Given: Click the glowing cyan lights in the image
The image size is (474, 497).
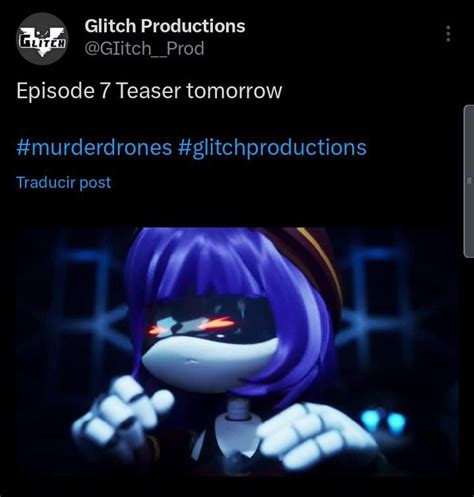Looking at the screenshot, I should (383, 422).
